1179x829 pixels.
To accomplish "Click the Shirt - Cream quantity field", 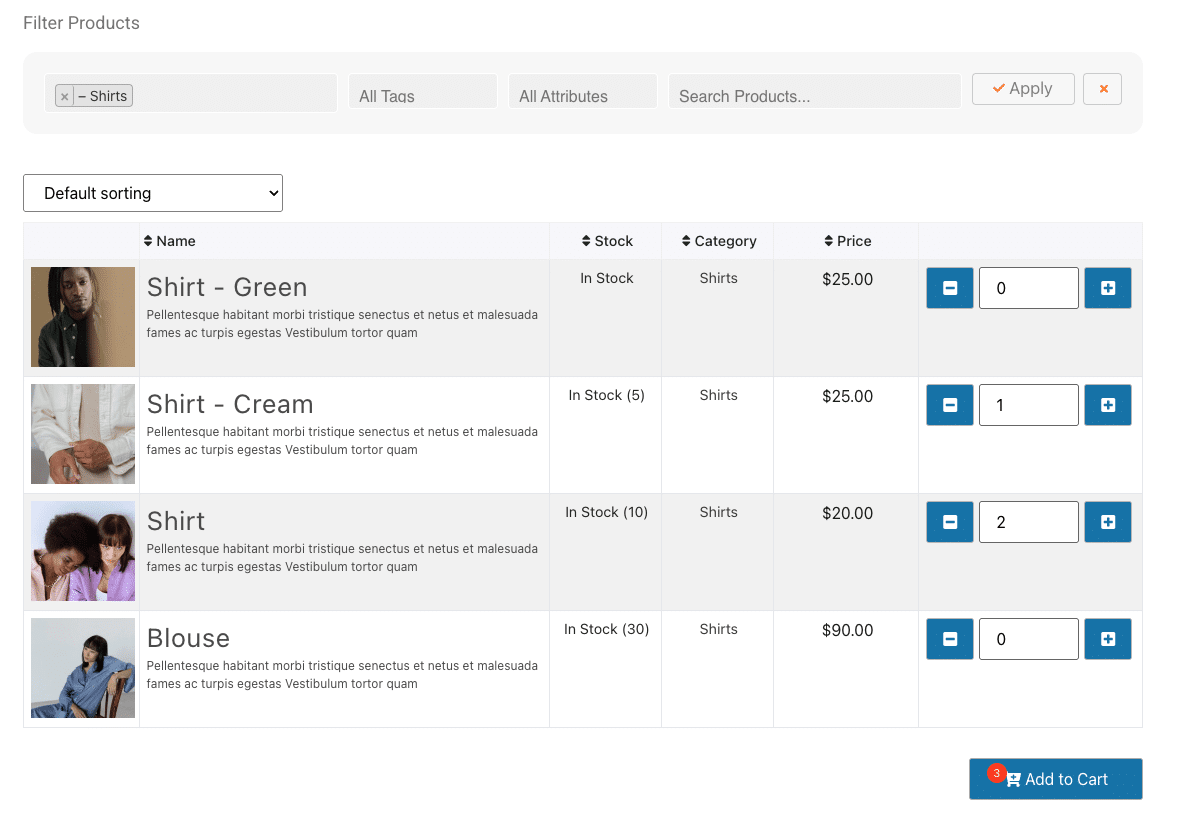I will coord(1028,405).
